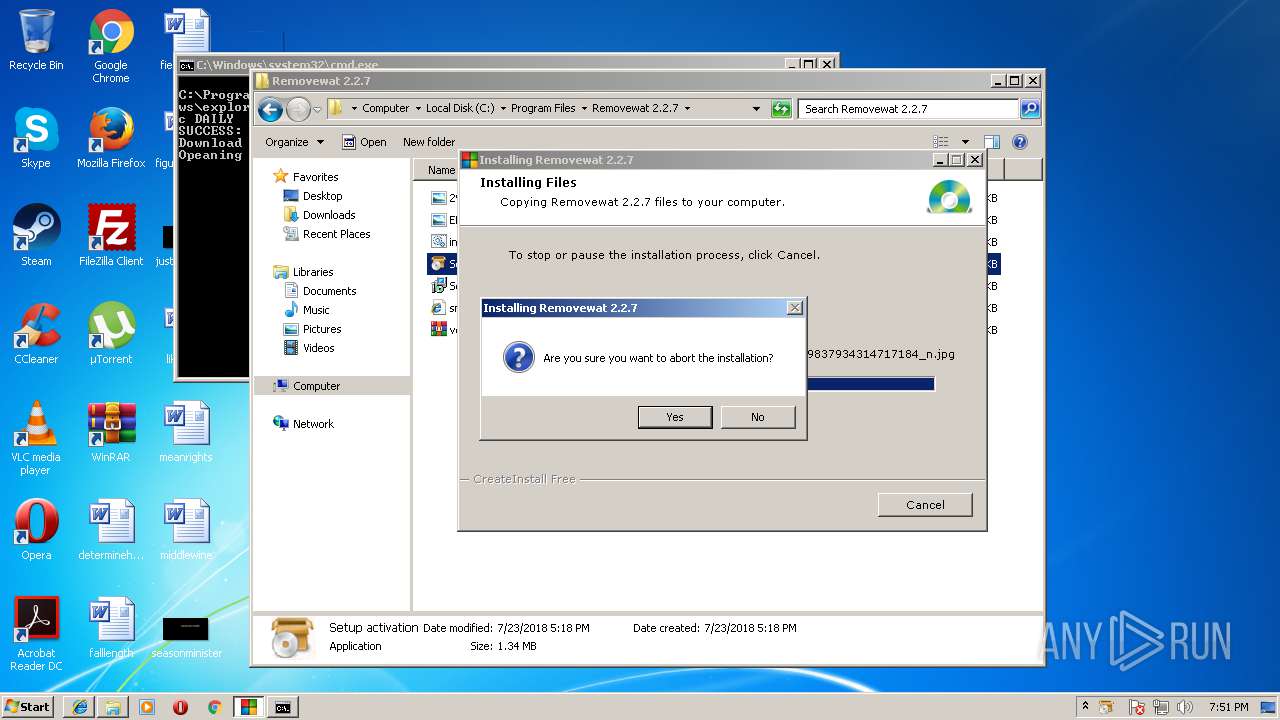Screen dimensions: 1280x720
Task: Click the Name column header
Action: [436, 170]
